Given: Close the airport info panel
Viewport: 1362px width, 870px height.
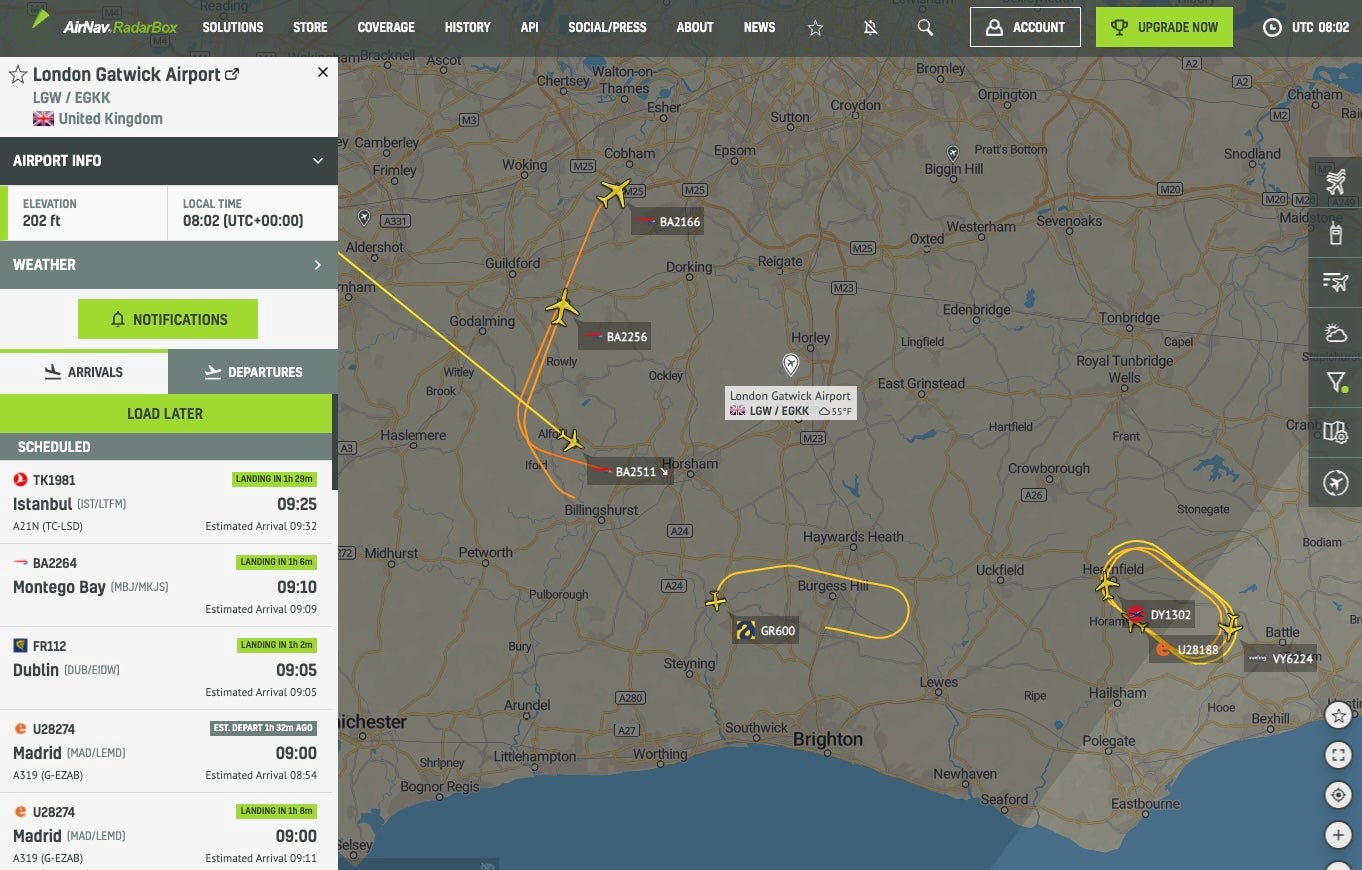Looking at the screenshot, I should (x=322, y=72).
